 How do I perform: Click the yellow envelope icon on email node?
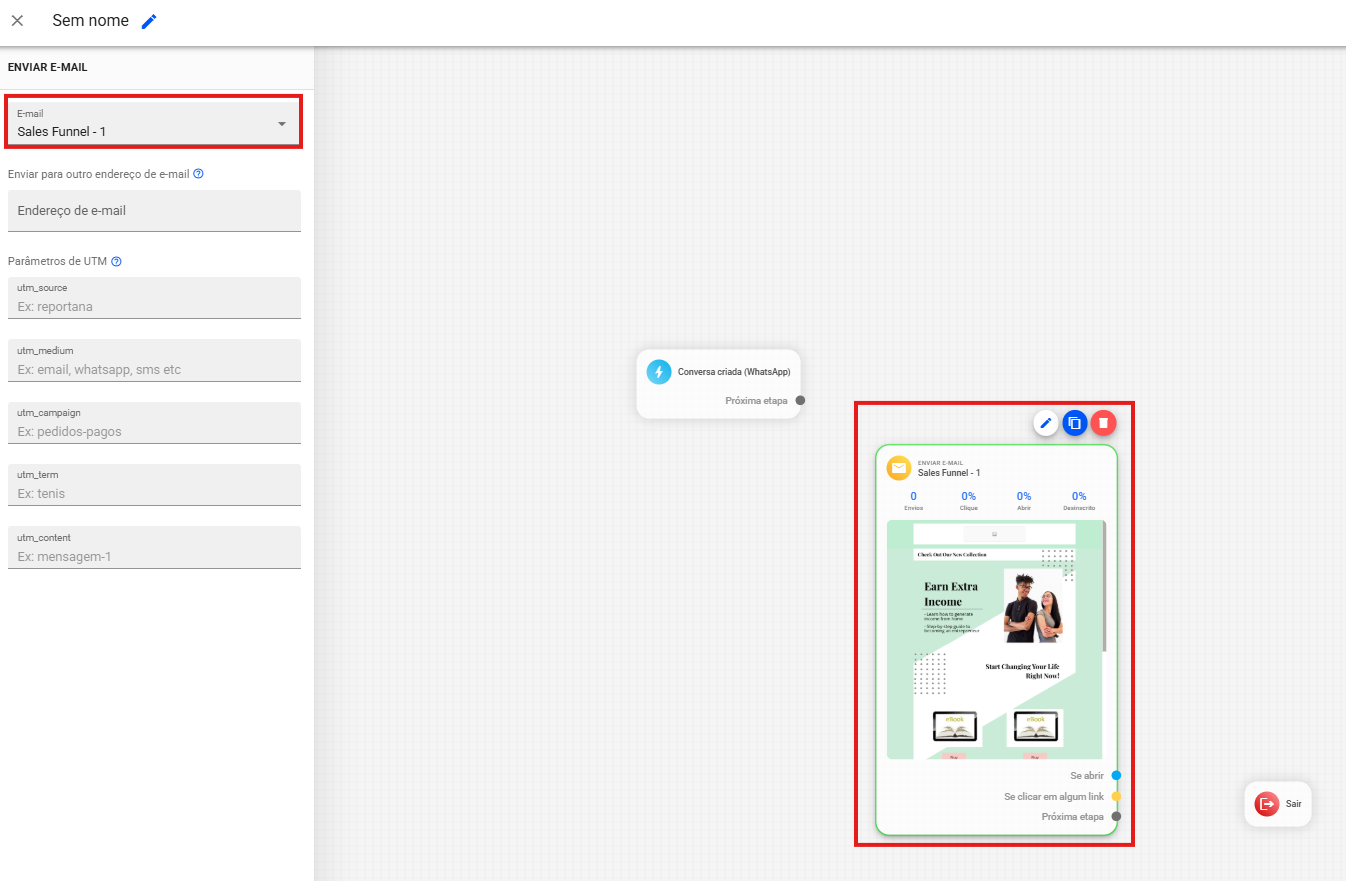click(x=898, y=468)
